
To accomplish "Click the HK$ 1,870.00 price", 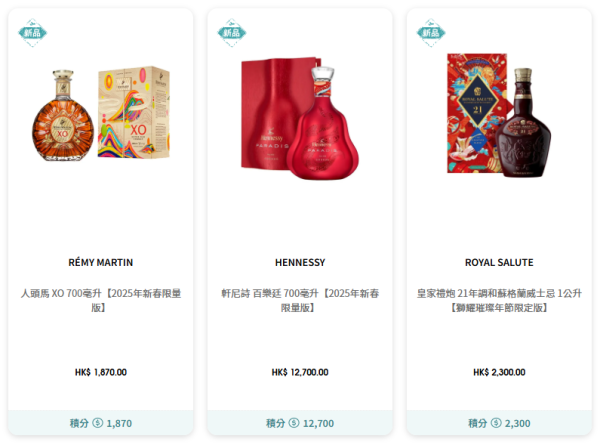I will [101, 372].
